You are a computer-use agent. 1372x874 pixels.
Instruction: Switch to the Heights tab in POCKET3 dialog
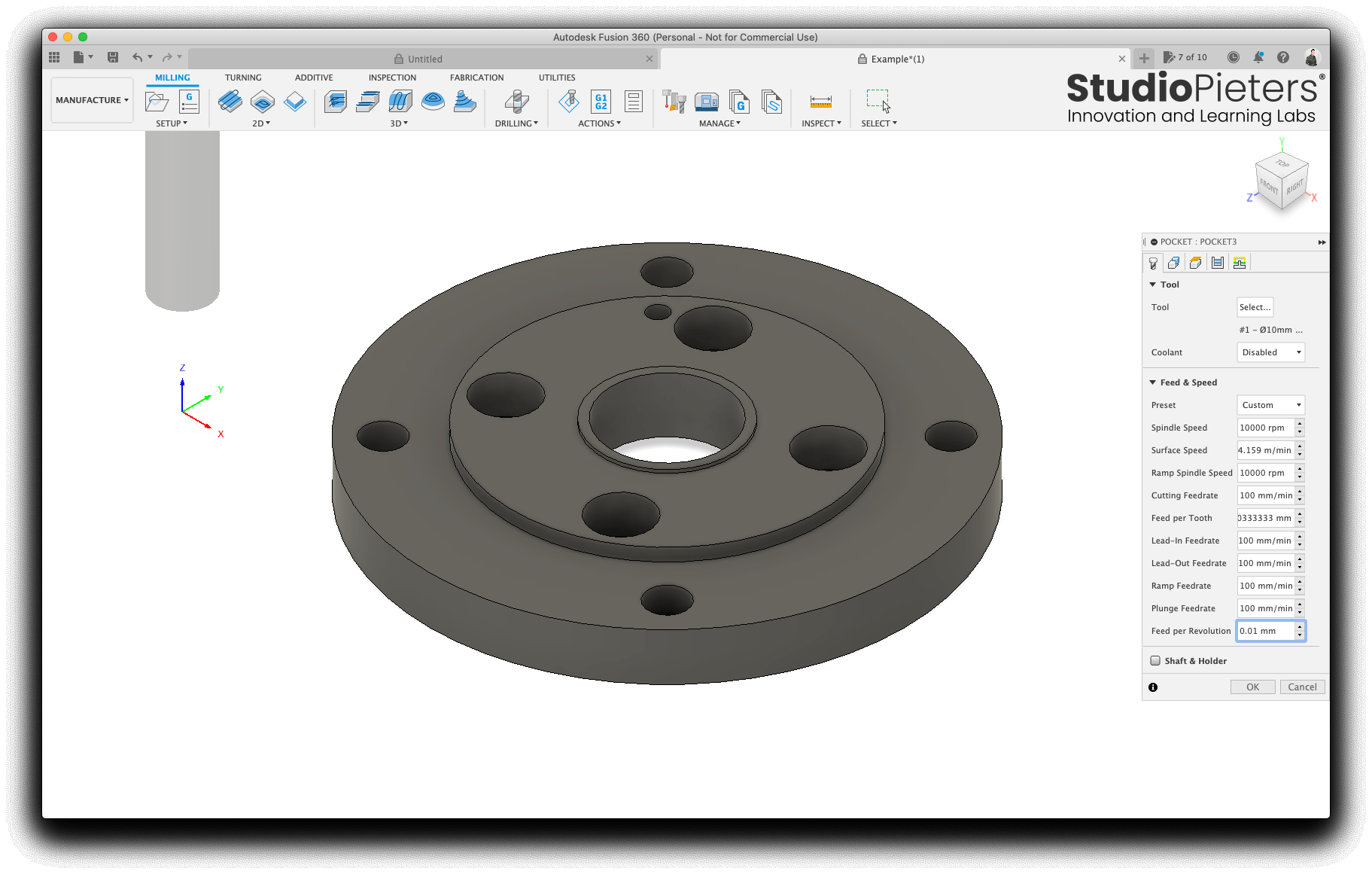pos(1196,262)
